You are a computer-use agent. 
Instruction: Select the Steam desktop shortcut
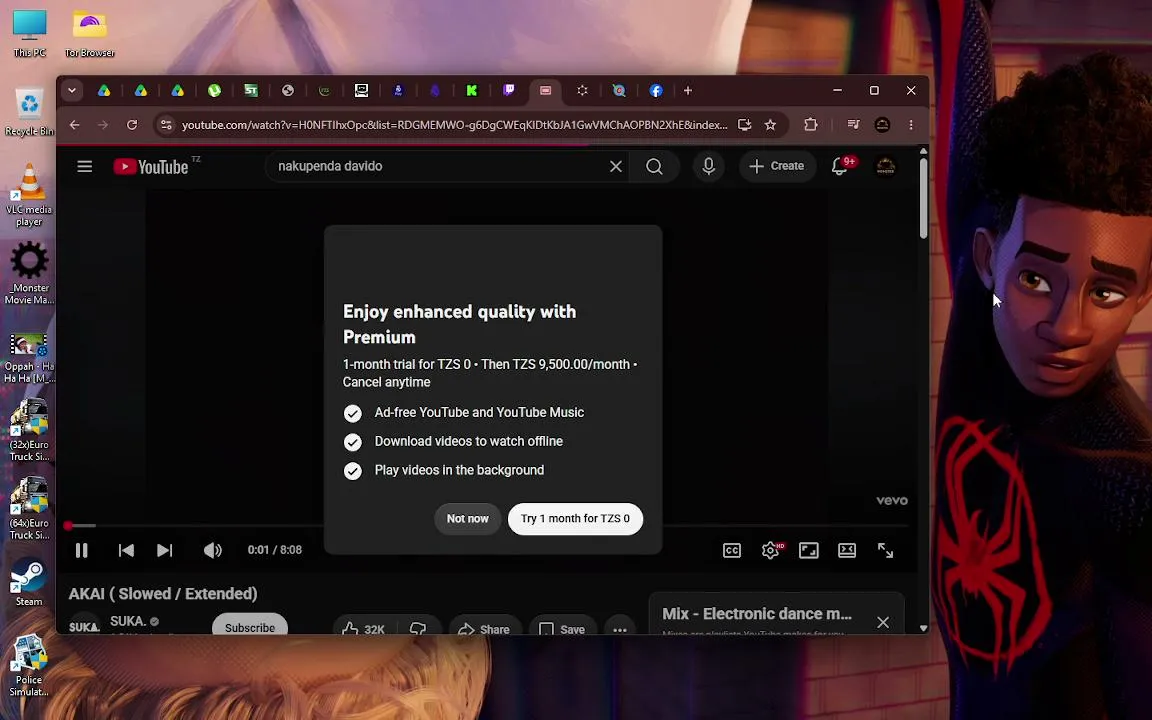pyautogui.click(x=29, y=583)
